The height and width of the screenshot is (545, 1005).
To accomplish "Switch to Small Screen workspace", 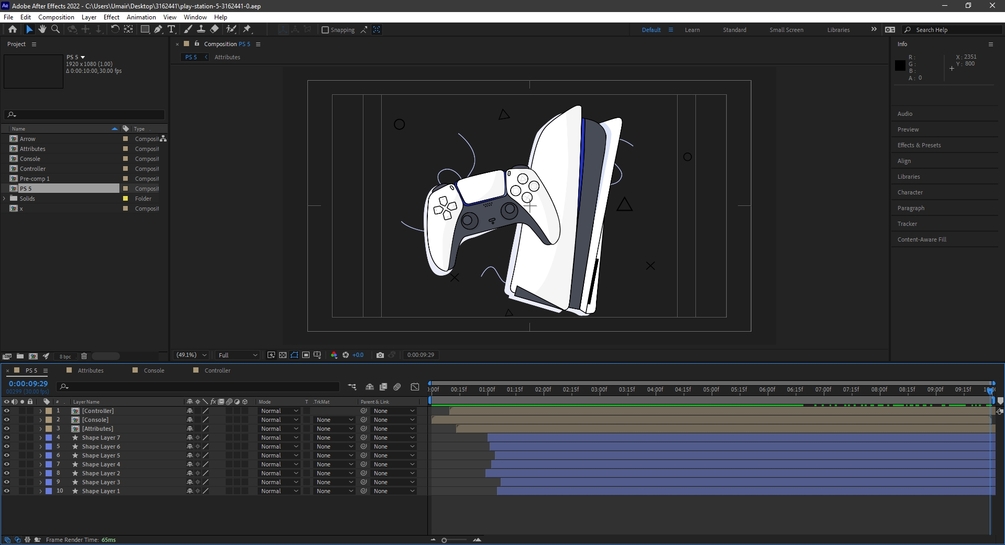I will 786,30.
